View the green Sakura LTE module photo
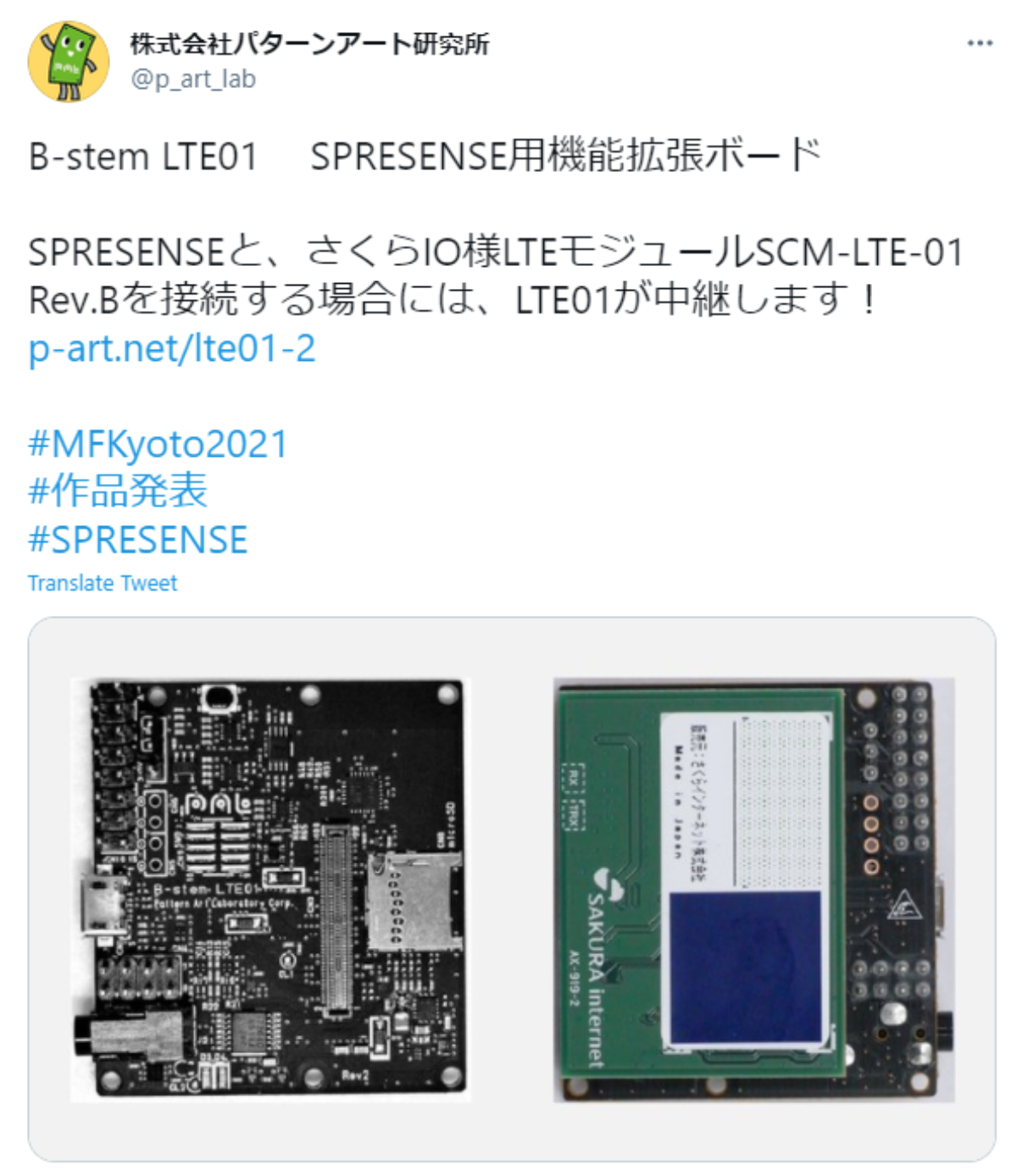 tap(753, 890)
